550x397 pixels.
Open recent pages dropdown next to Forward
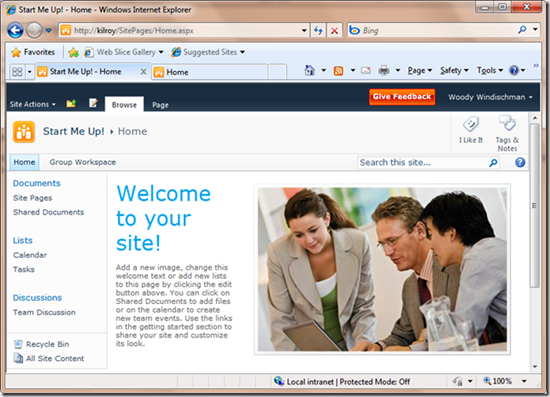[48, 31]
